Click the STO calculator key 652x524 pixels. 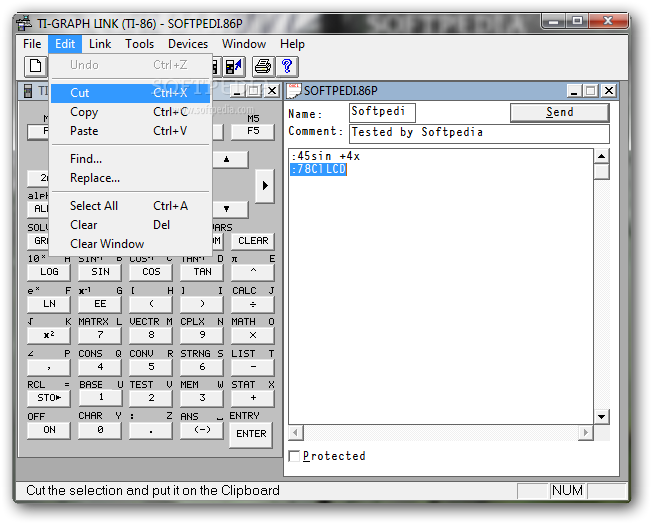[x=49, y=398]
